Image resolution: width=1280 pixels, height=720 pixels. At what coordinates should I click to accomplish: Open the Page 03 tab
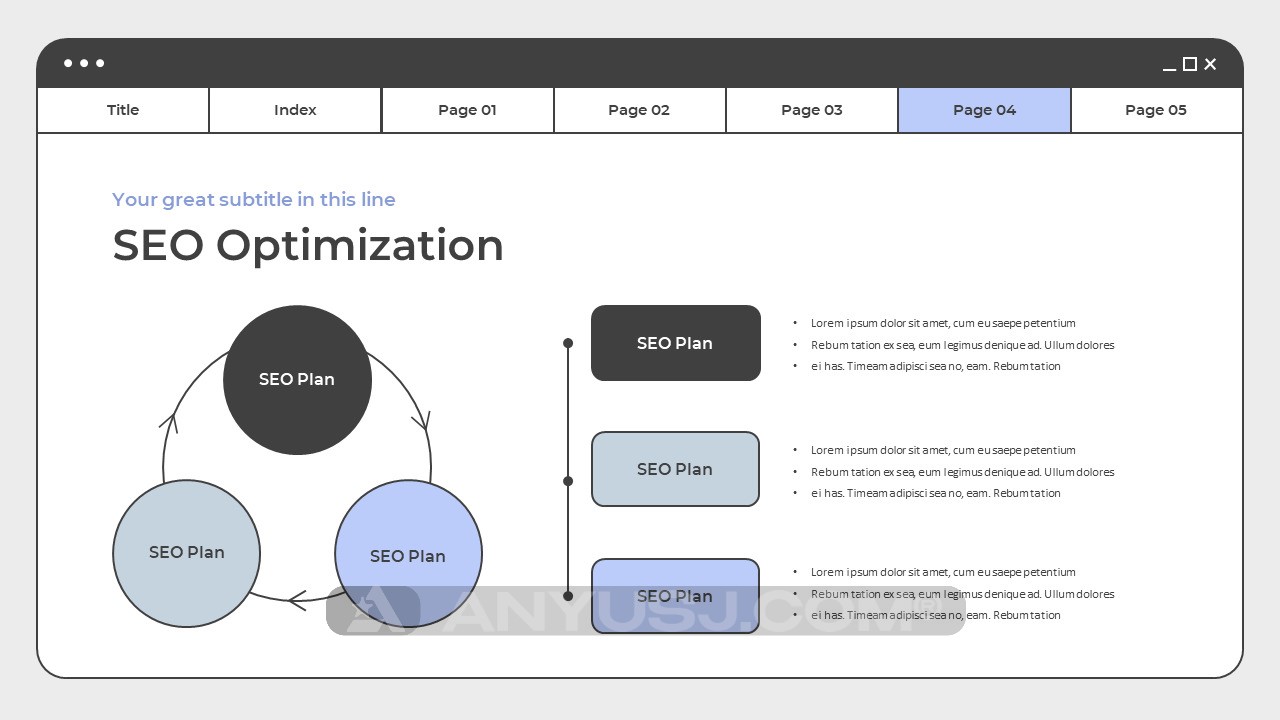(x=811, y=110)
